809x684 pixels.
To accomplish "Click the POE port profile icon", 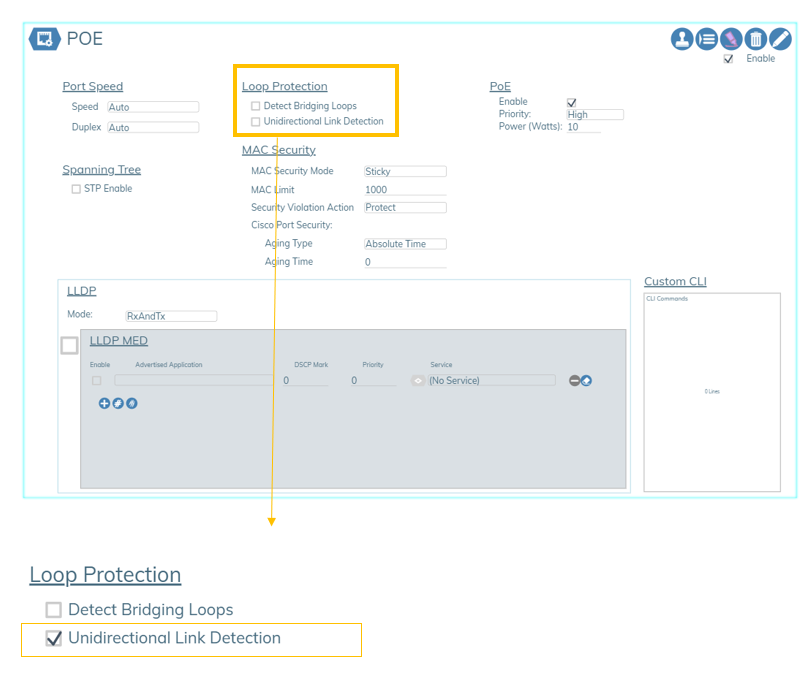I will click(x=45, y=39).
